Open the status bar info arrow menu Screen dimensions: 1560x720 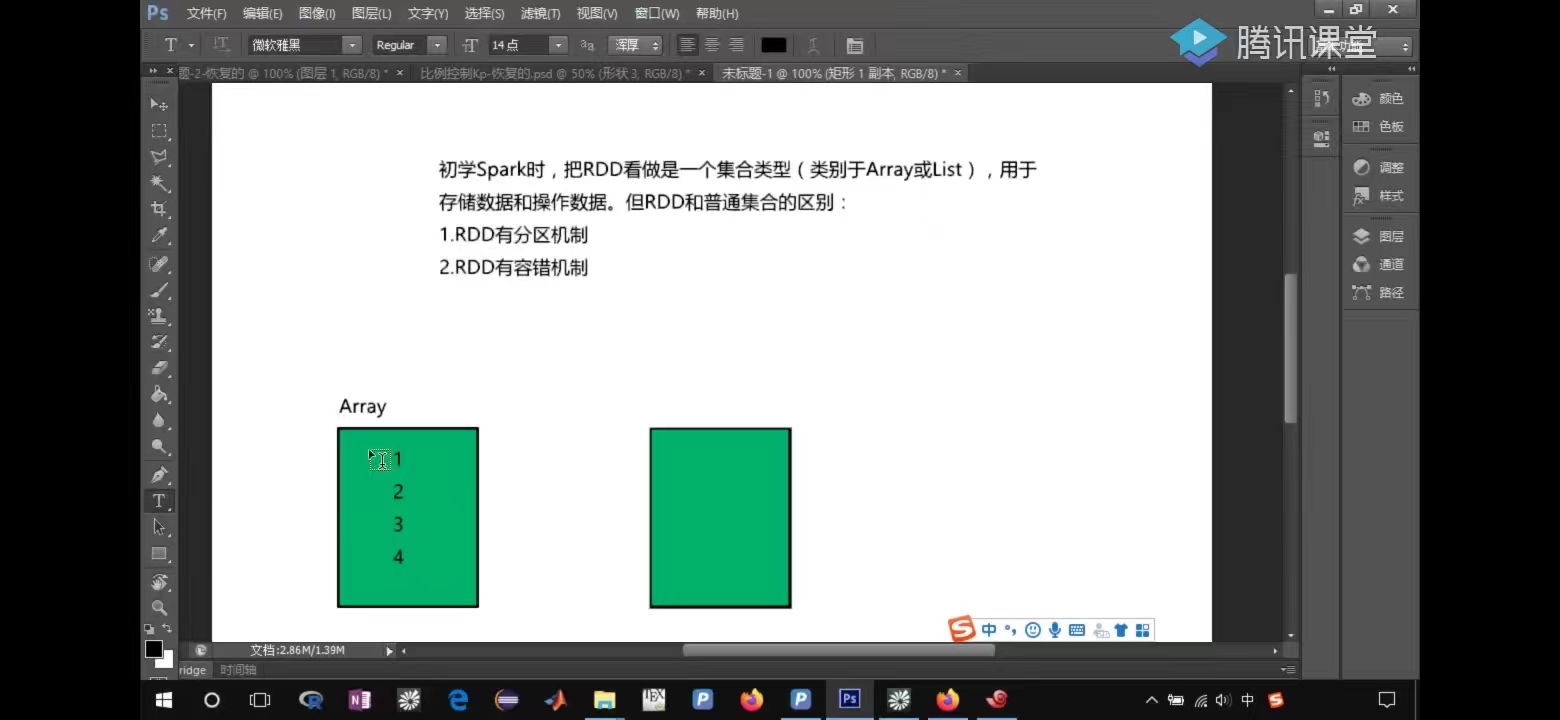click(390, 651)
